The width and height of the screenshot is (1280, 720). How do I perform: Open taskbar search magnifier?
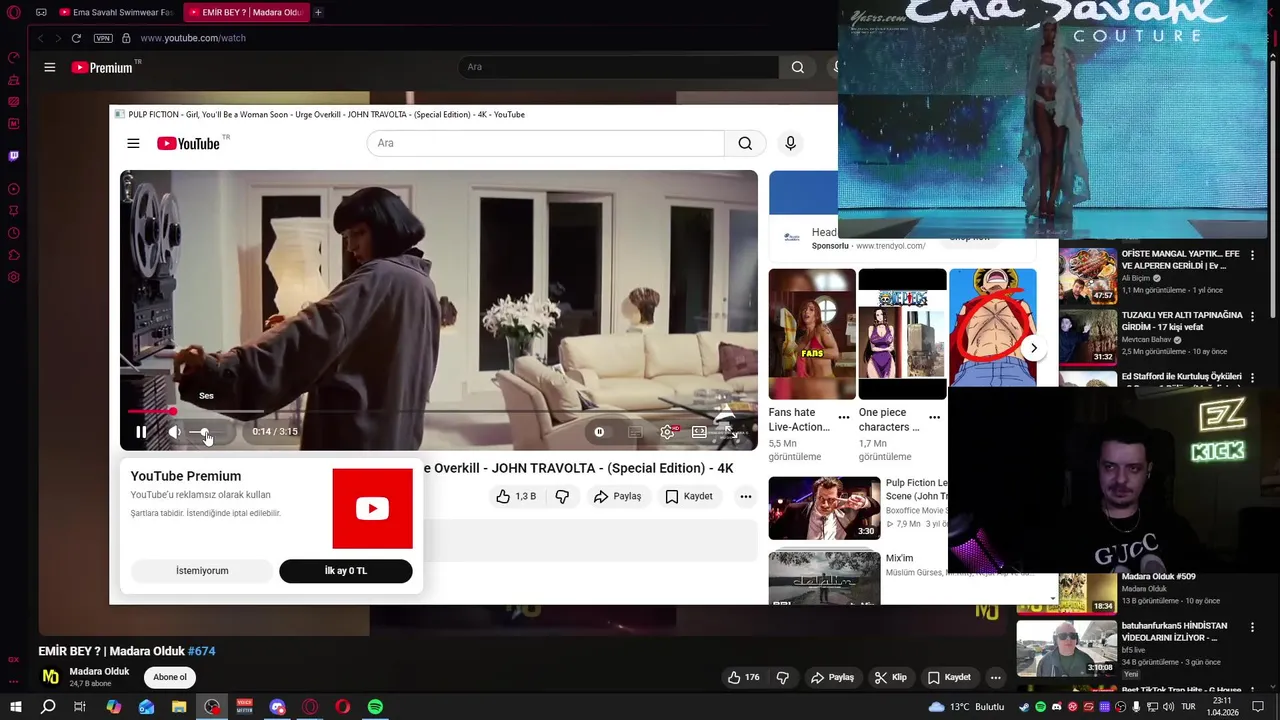coord(48,707)
